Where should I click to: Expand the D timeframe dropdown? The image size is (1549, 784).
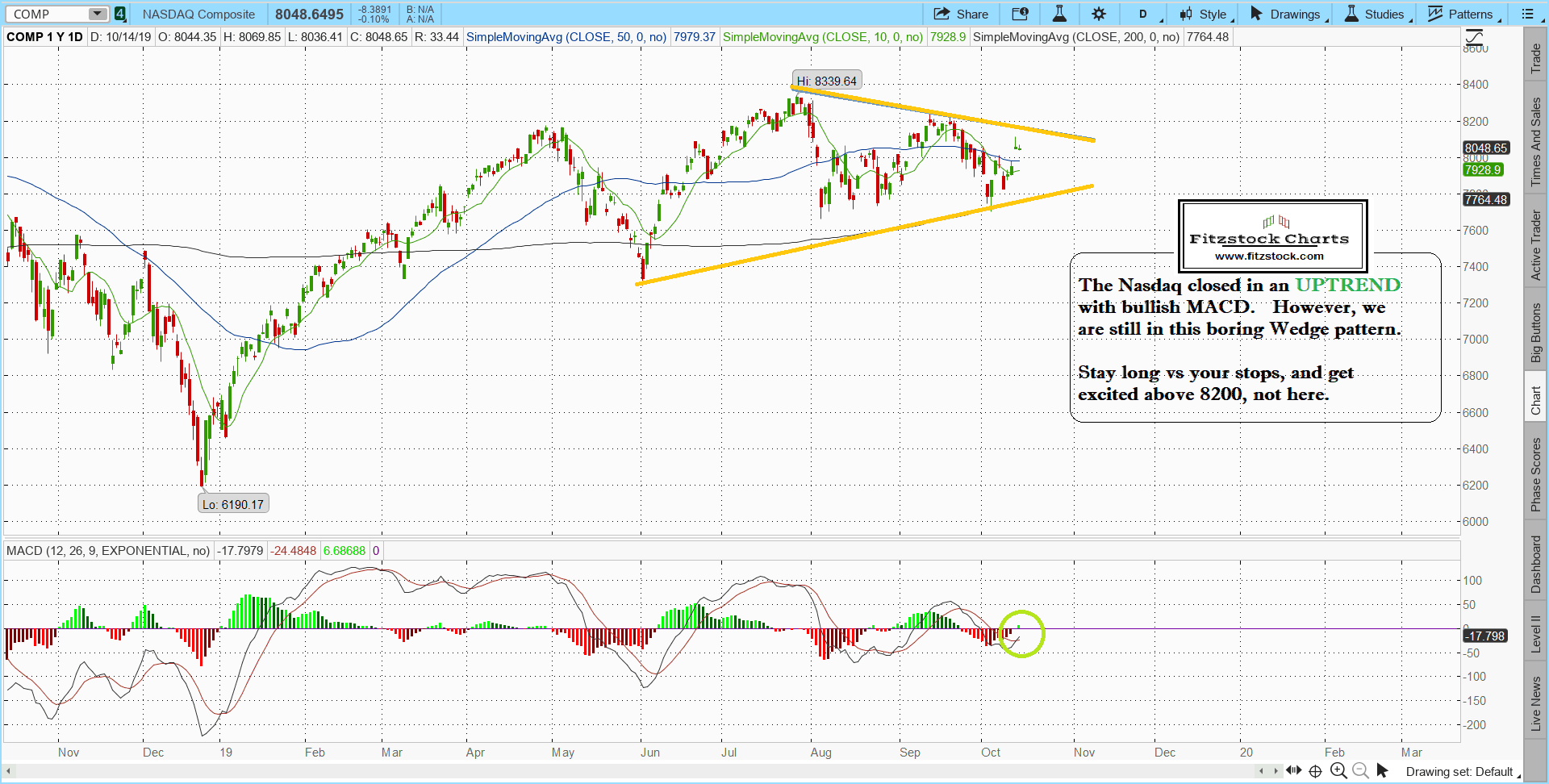pyautogui.click(x=1146, y=14)
